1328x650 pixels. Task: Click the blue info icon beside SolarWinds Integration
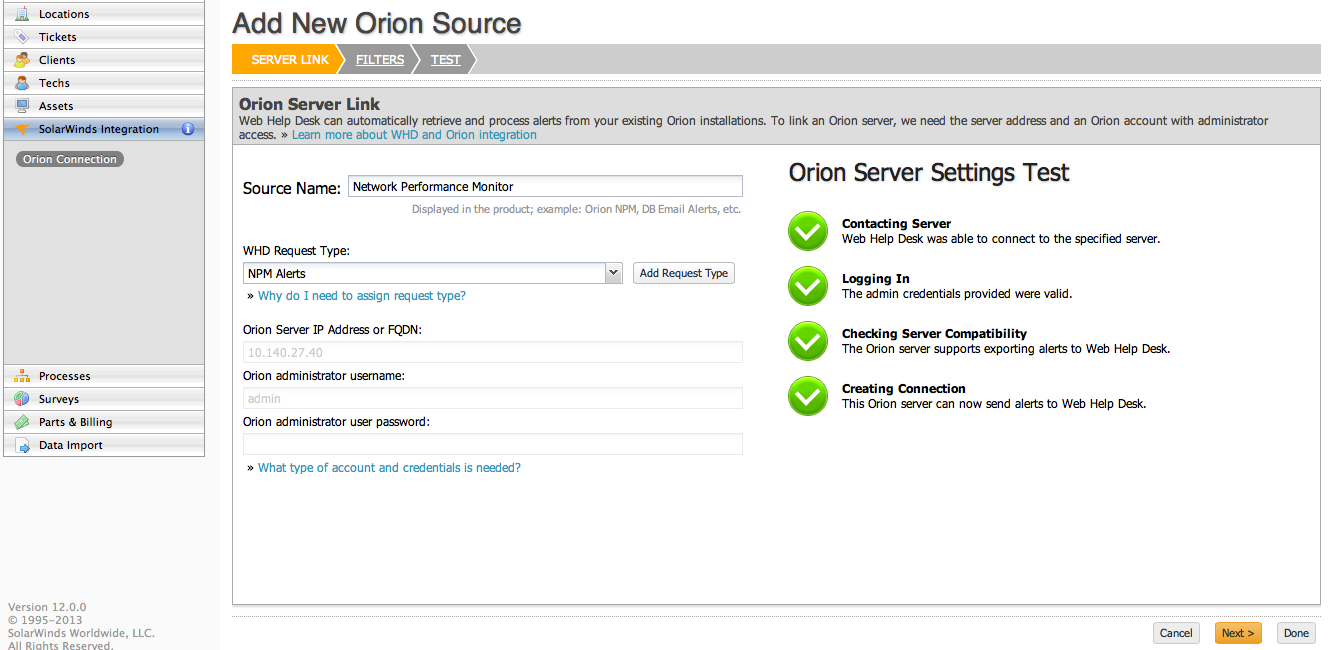click(x=187, y=129)
